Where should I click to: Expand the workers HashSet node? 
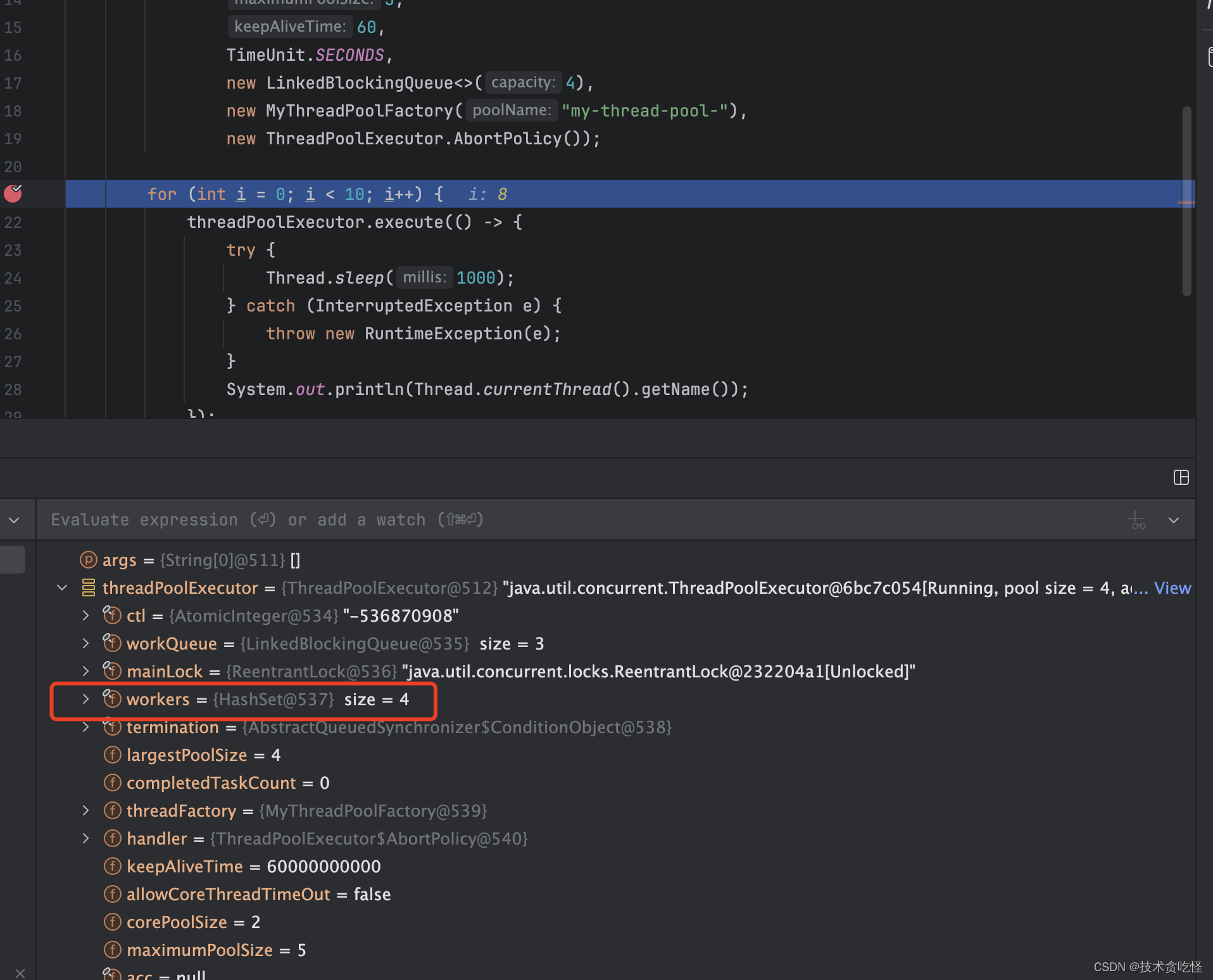click(x=85, y=699)
